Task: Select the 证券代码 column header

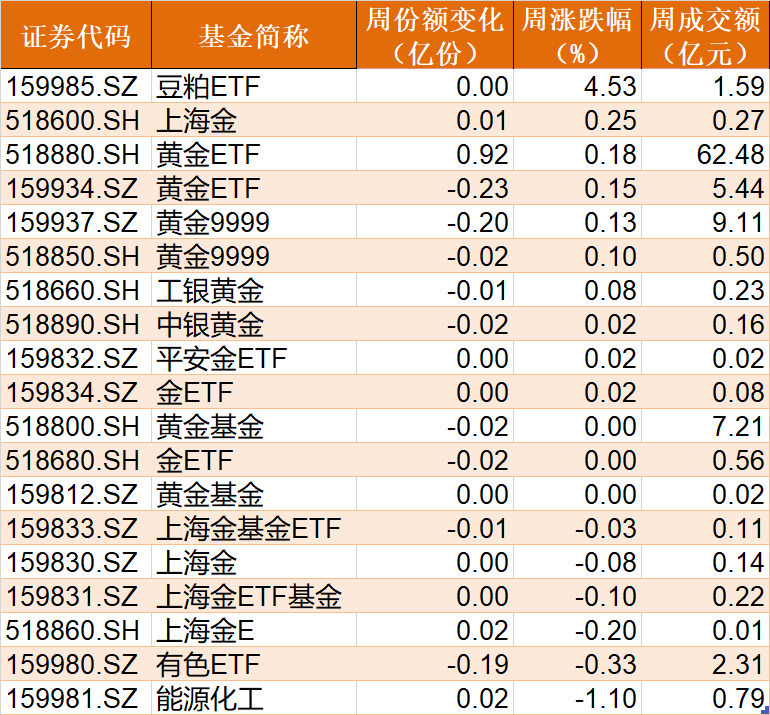Action: coord(76,35)
